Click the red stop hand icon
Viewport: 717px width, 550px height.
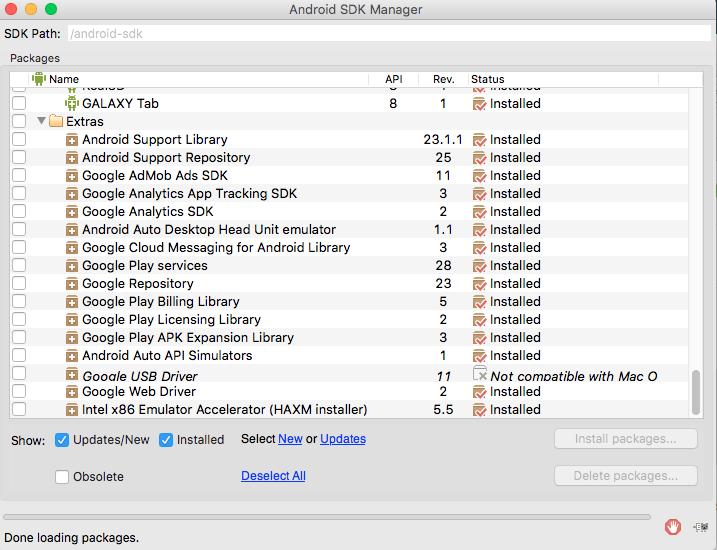tap(675, 526)
